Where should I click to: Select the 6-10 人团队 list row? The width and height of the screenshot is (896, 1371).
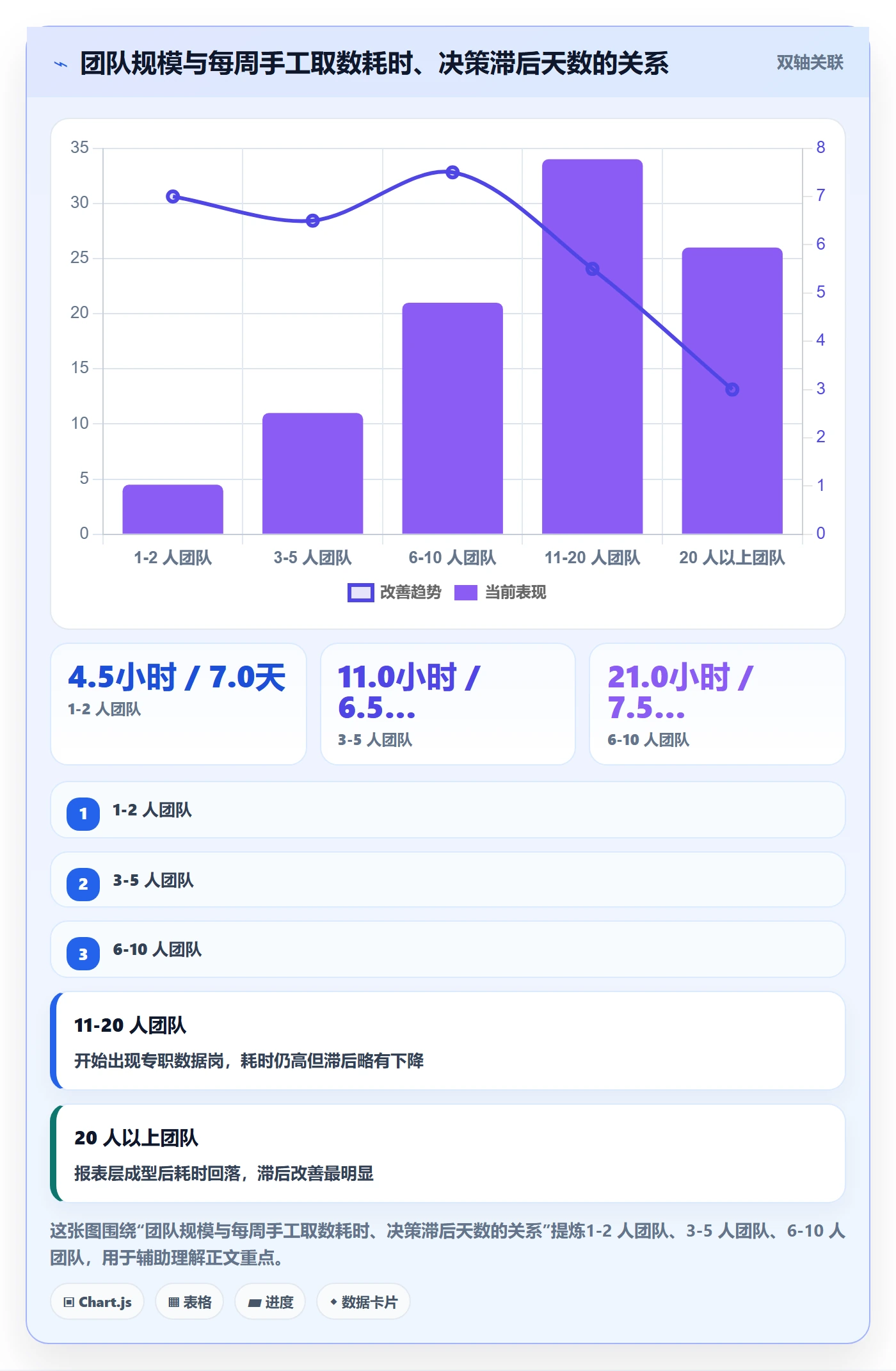click(x=448, y=949)
